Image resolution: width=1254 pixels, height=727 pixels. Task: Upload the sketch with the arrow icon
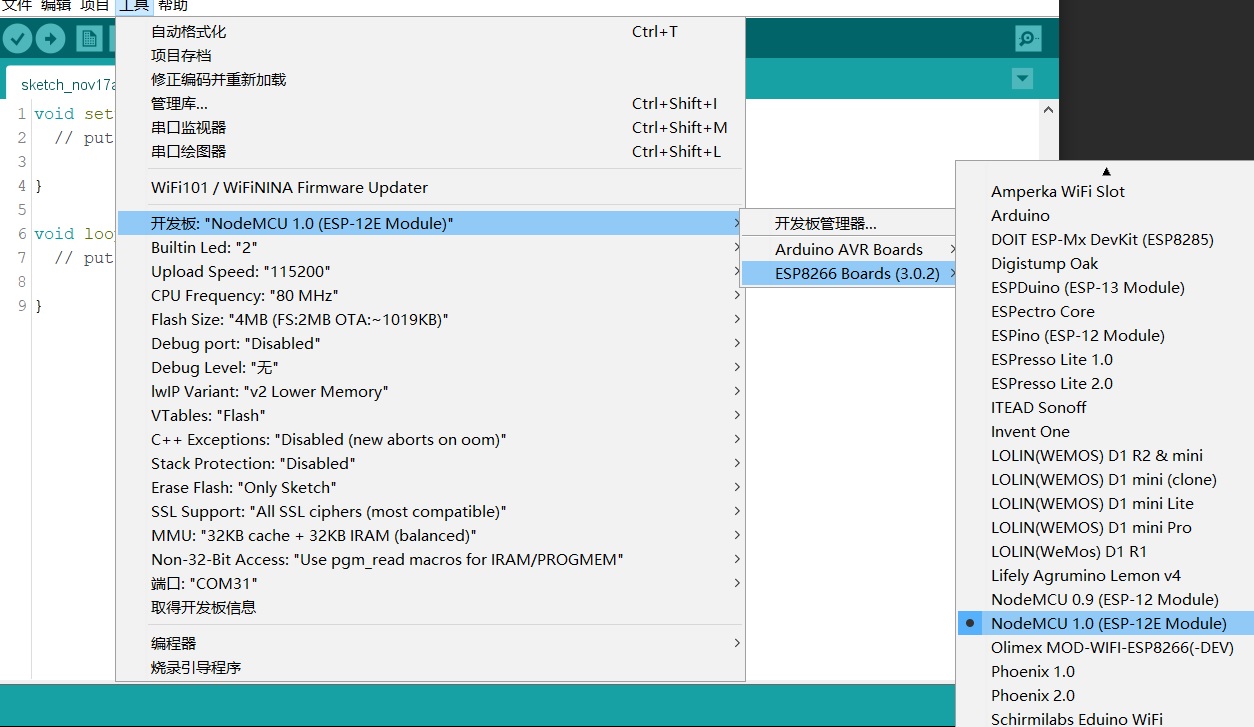tap(48, 38)
